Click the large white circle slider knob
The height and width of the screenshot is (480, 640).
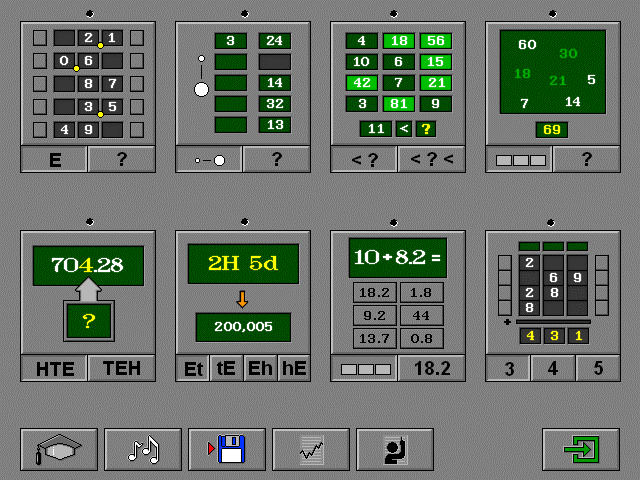[201, 89]
